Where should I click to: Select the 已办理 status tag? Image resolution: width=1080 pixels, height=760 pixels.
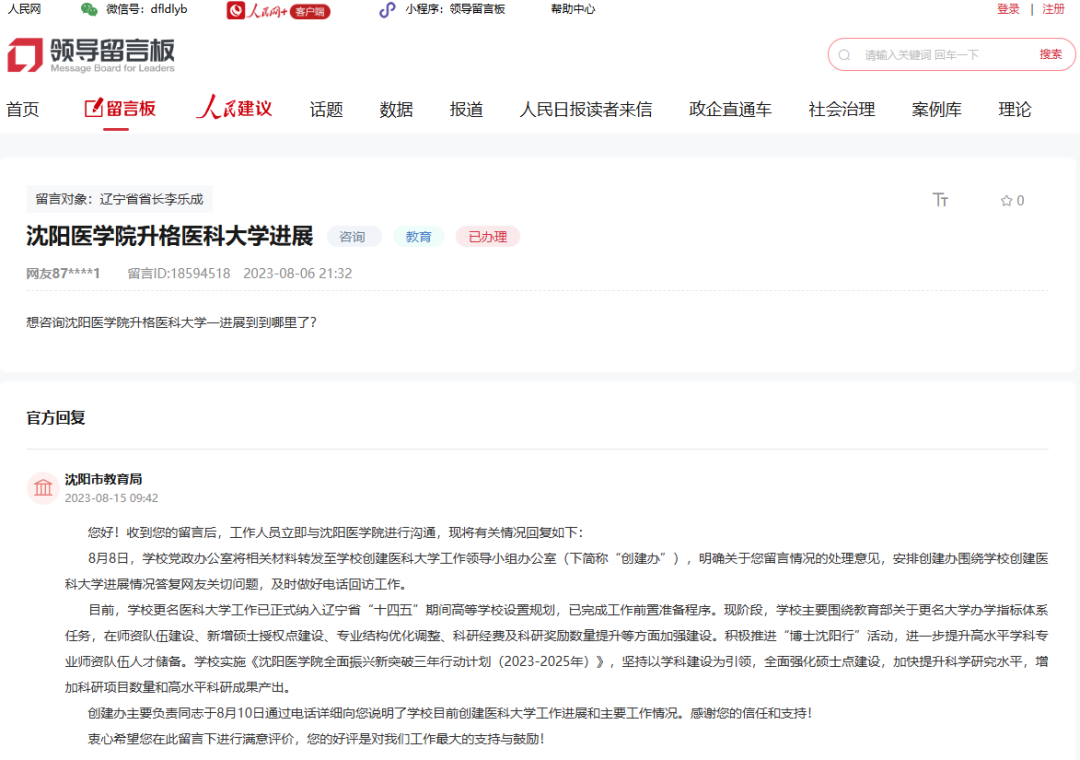click(x=487, y=236)
